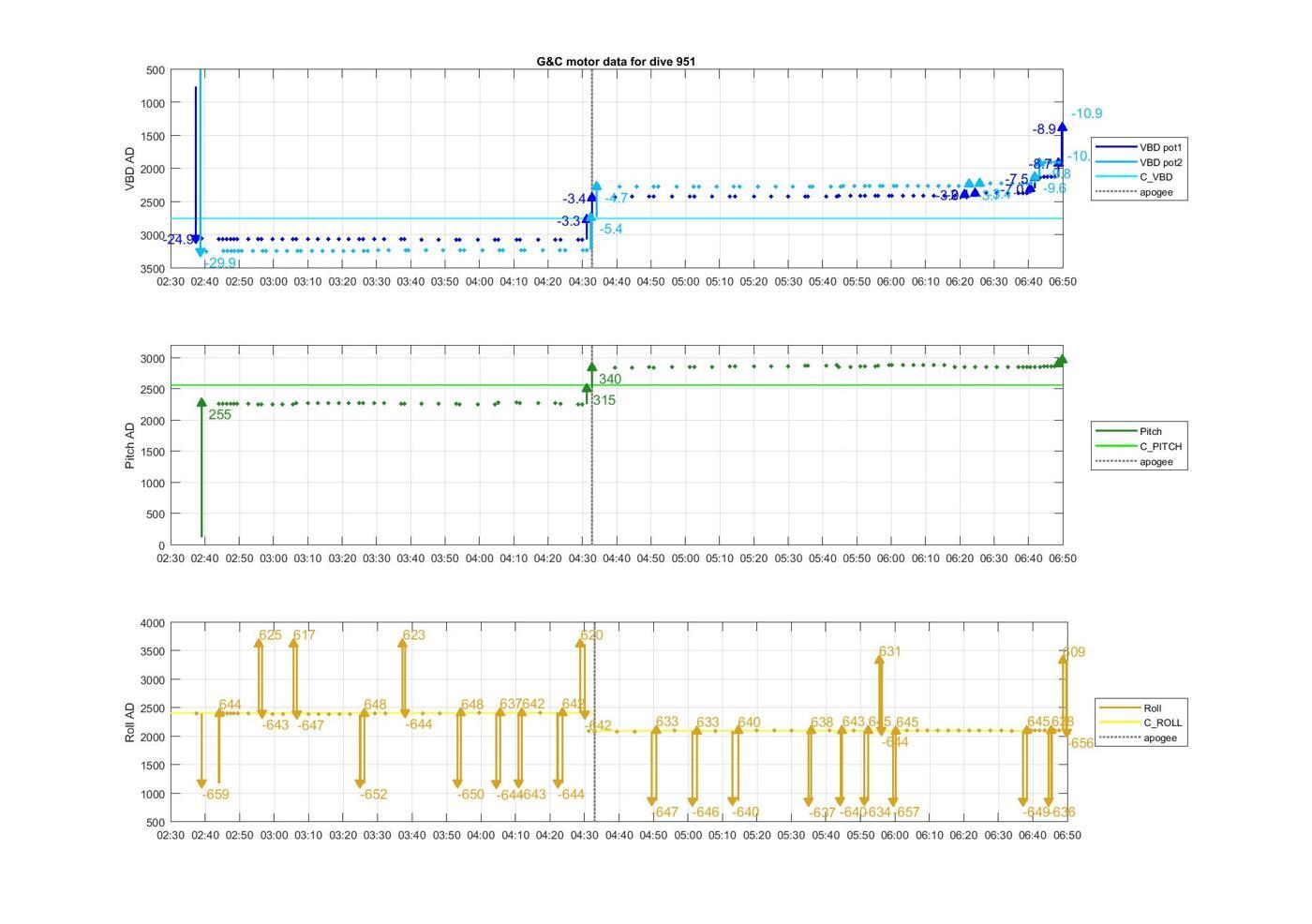Select the "Roll" legend entry
The width and height of the screenshot is (1312, 924).
[1152, 708]
